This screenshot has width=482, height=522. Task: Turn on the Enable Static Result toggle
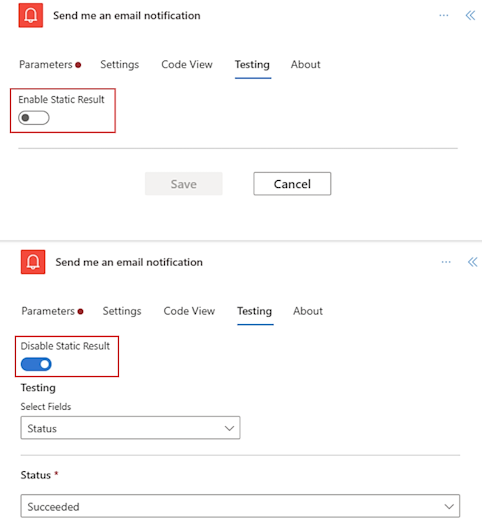pos(34,118)
